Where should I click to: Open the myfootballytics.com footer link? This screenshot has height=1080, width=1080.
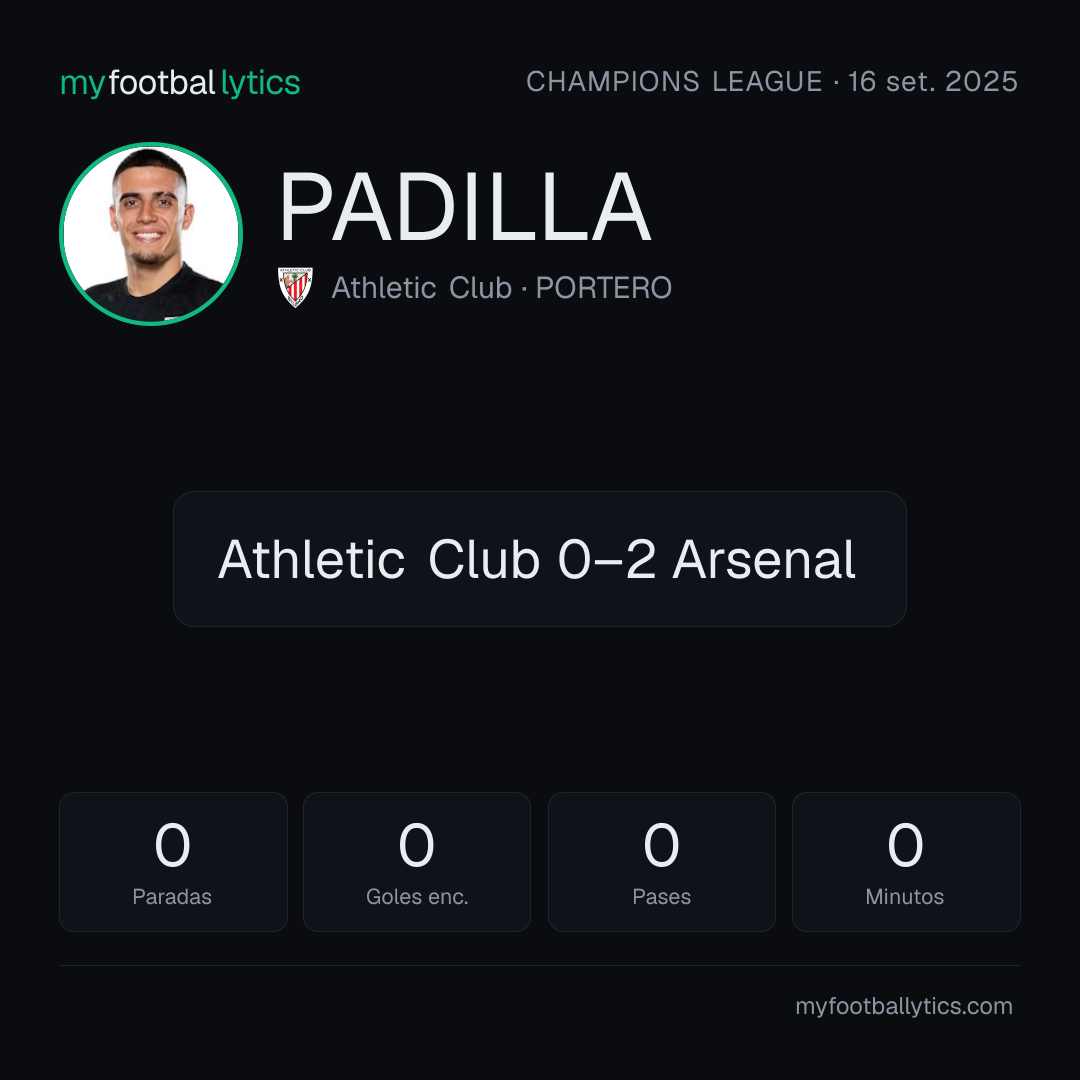(x=904, y=1006)
